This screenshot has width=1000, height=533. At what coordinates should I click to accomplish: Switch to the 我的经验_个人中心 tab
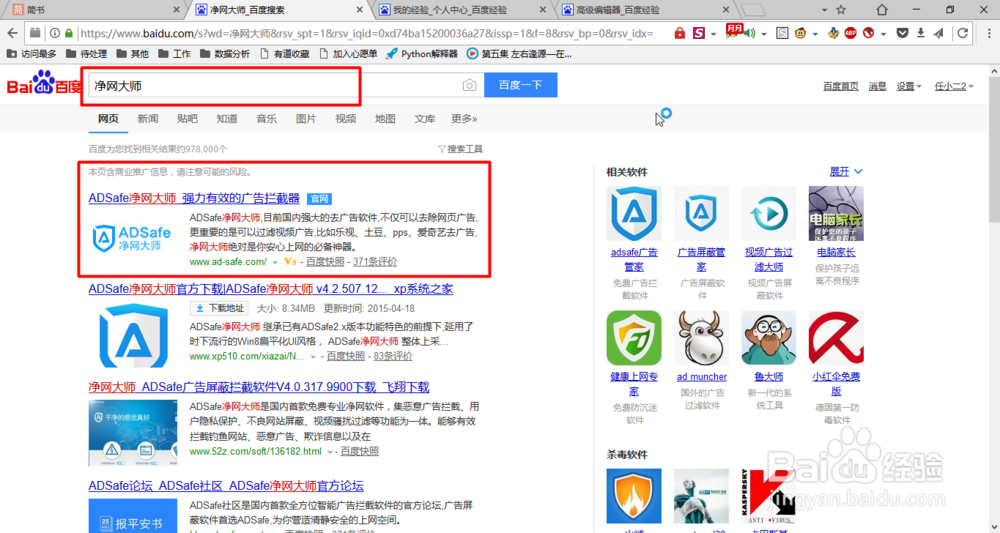[462, 10]
